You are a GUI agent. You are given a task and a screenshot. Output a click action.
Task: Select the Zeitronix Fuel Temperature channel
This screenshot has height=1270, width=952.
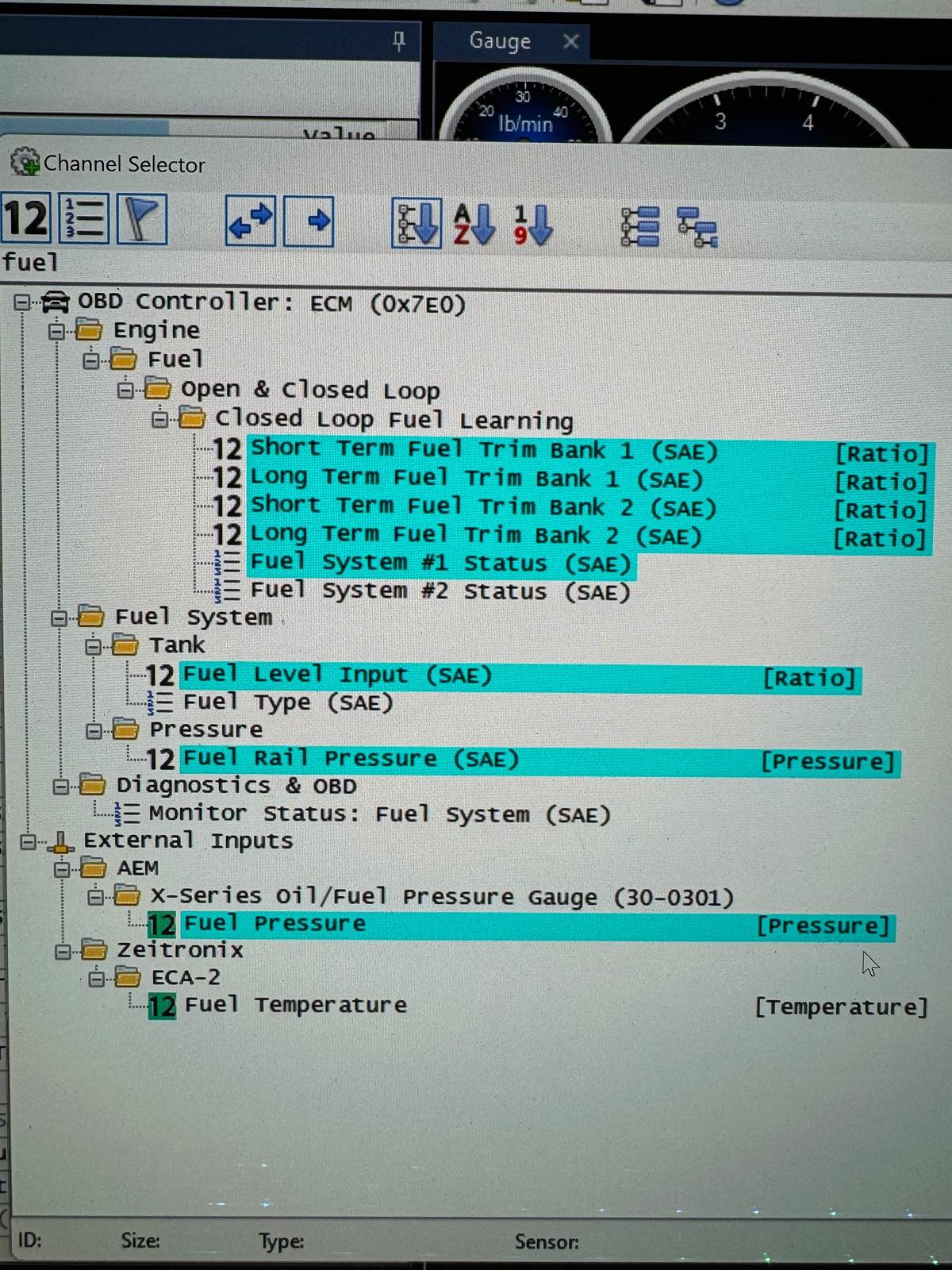296,1006
